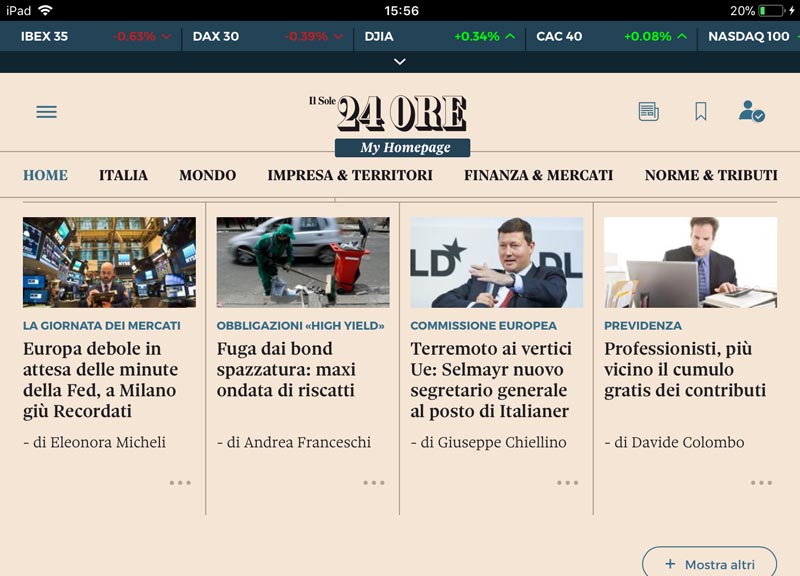
Task: Open options dots under Davide Colombo article
Action: pyautogui.click(x=761, y=483)
